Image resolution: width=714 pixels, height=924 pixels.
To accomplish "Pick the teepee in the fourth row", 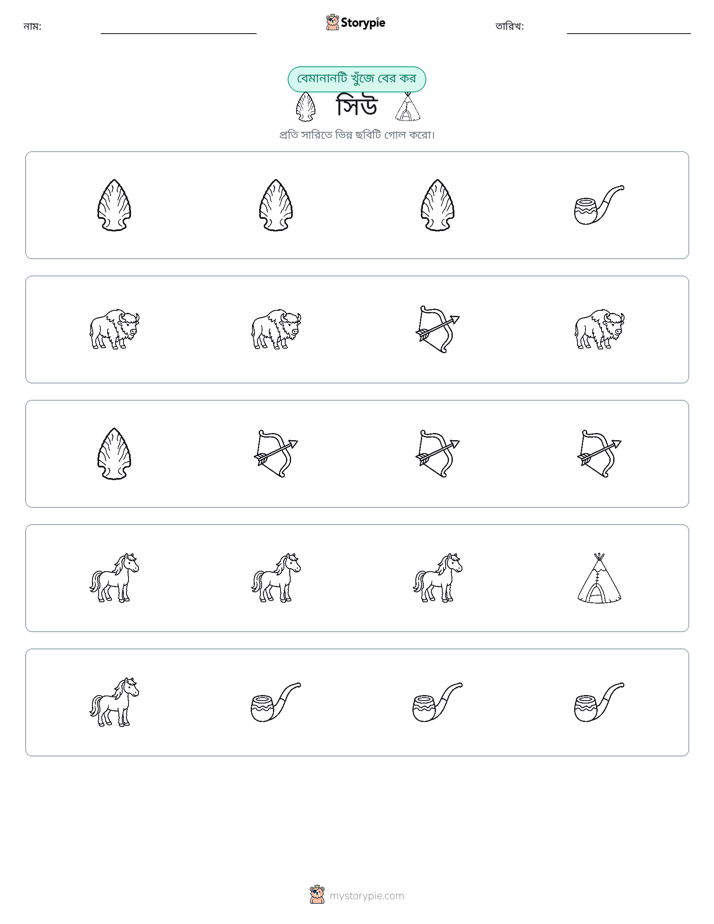I will pos(599,578).
